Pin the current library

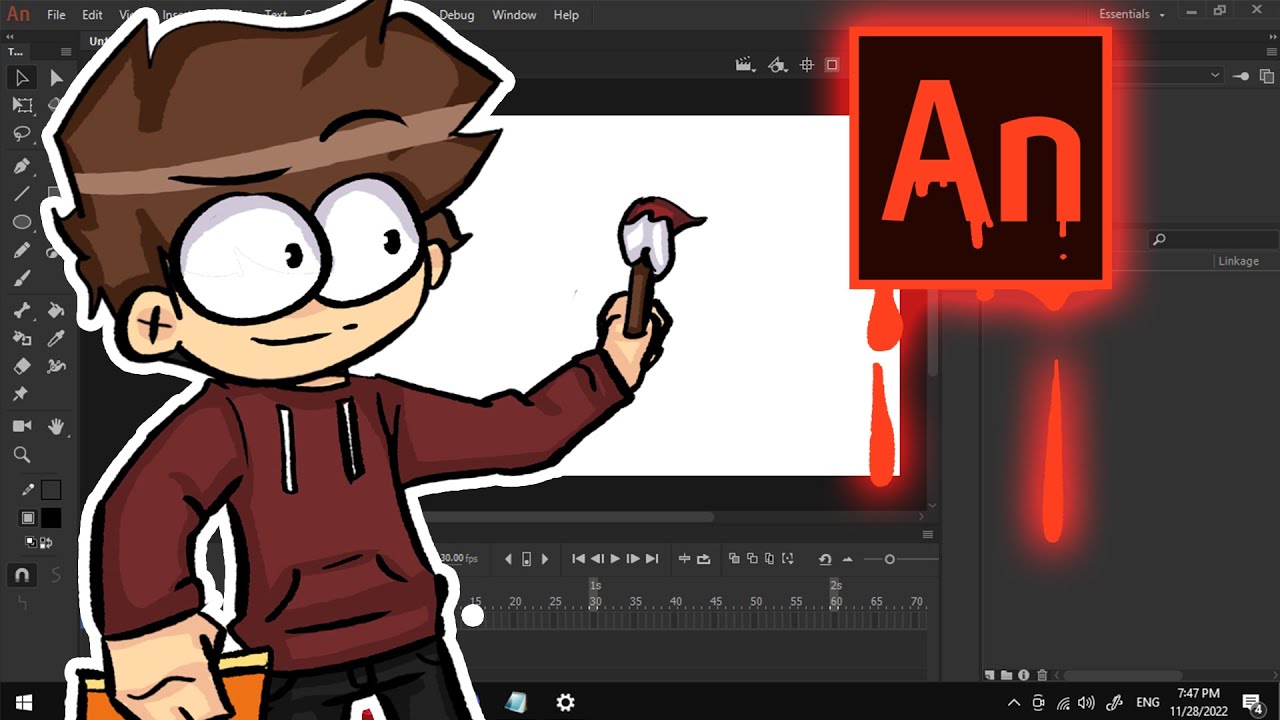1241,76
